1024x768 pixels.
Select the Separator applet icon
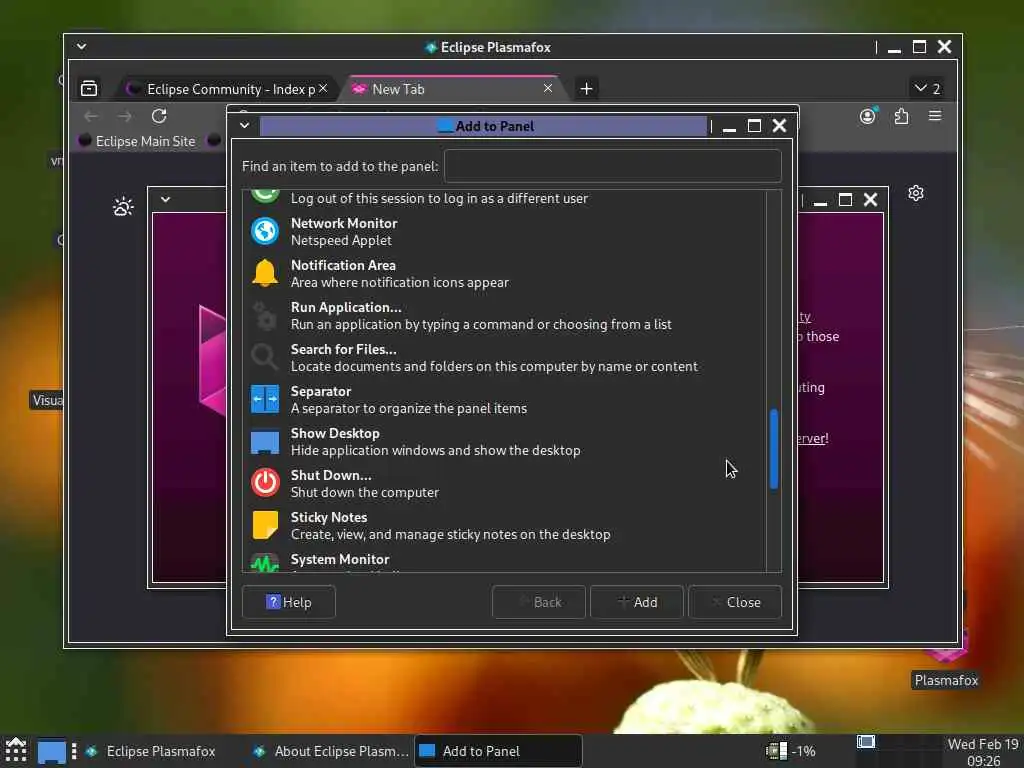pyautogui.click(x=264, y=399)
